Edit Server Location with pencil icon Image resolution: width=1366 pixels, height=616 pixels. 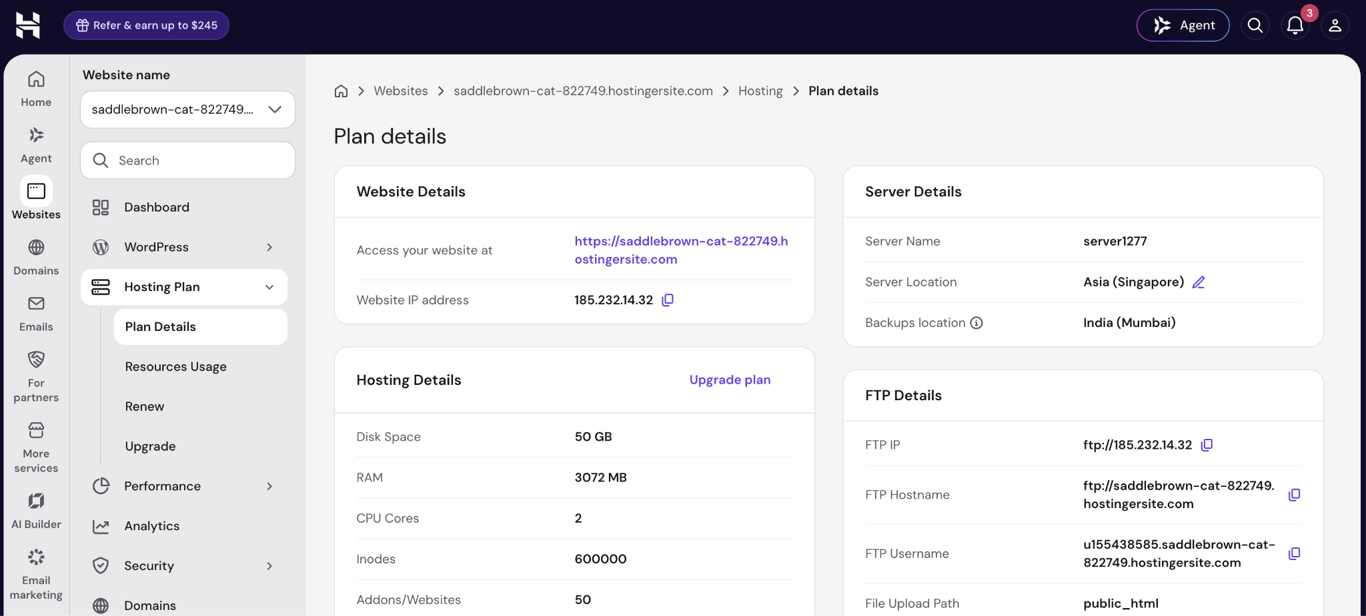[1198, 283]
